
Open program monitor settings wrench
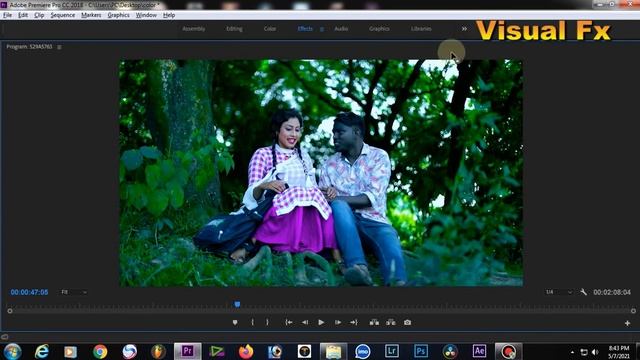583,292
